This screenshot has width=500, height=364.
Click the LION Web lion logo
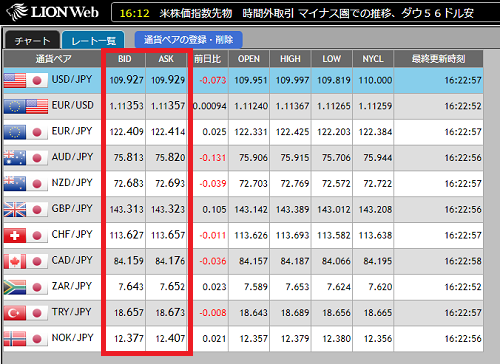pos(17,12)
